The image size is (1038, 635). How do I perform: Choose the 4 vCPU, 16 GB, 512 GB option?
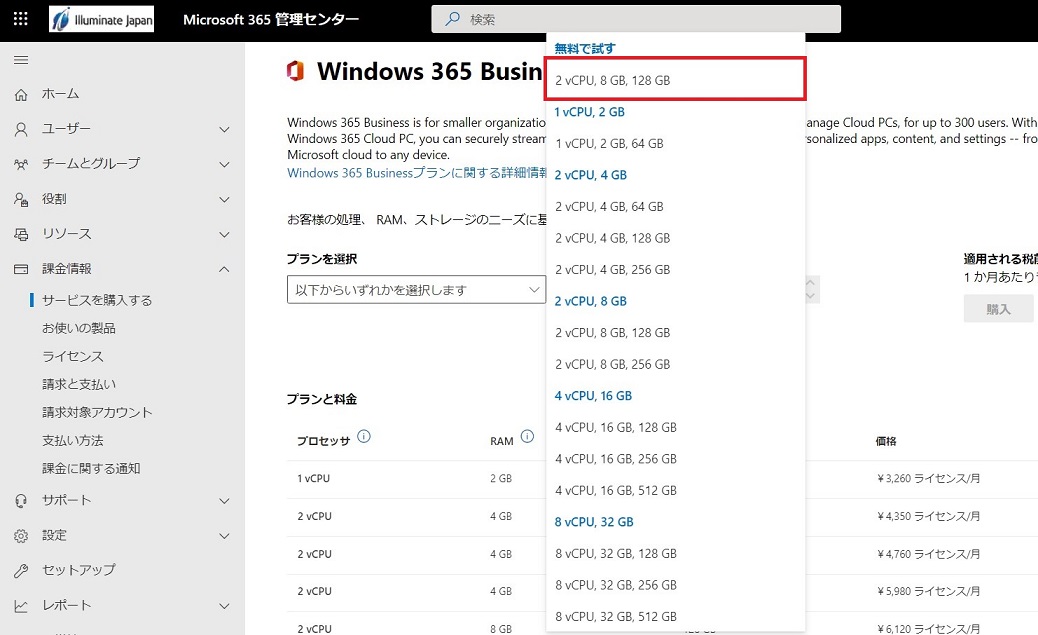(x=675, y=491)
